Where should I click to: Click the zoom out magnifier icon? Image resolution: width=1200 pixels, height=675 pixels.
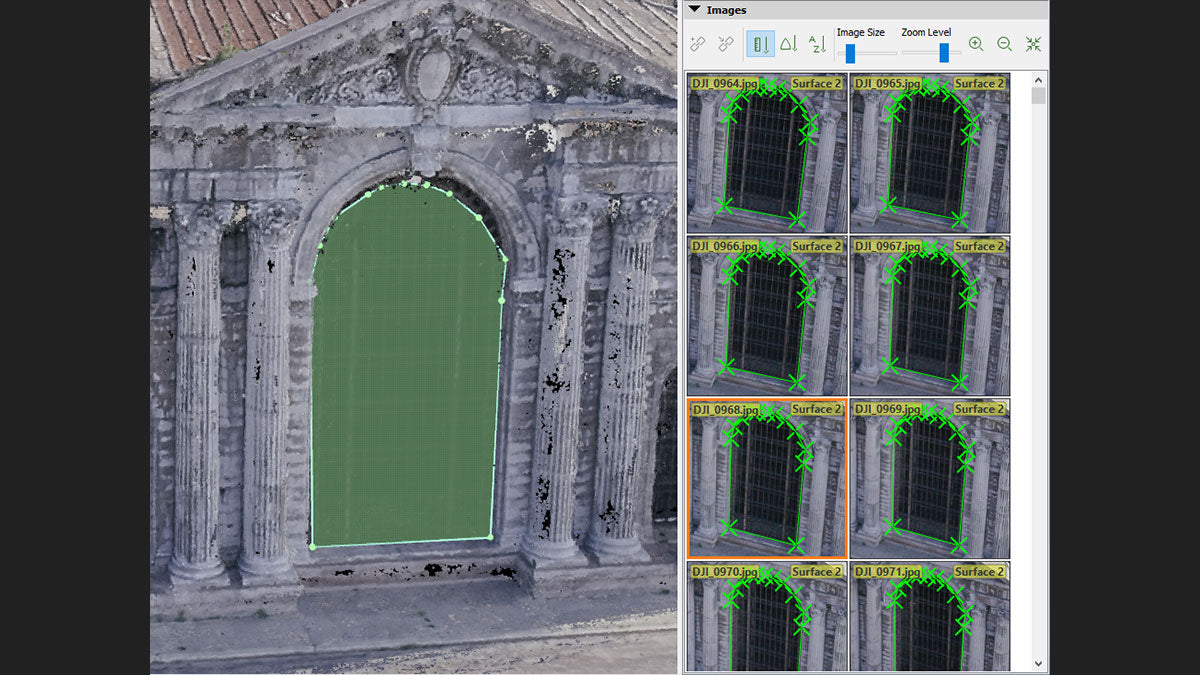[1004, 44]
